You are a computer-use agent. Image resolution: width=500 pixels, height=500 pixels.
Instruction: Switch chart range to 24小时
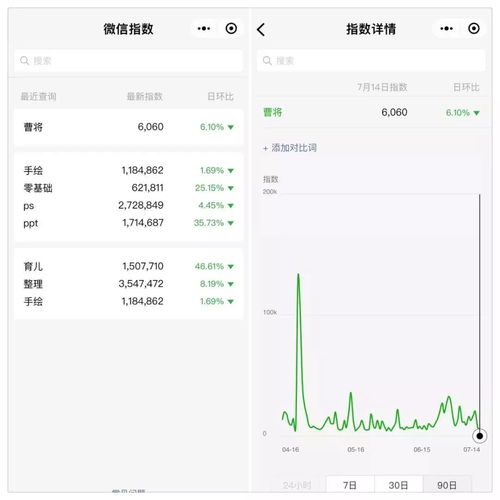click(x=297, y=485)
